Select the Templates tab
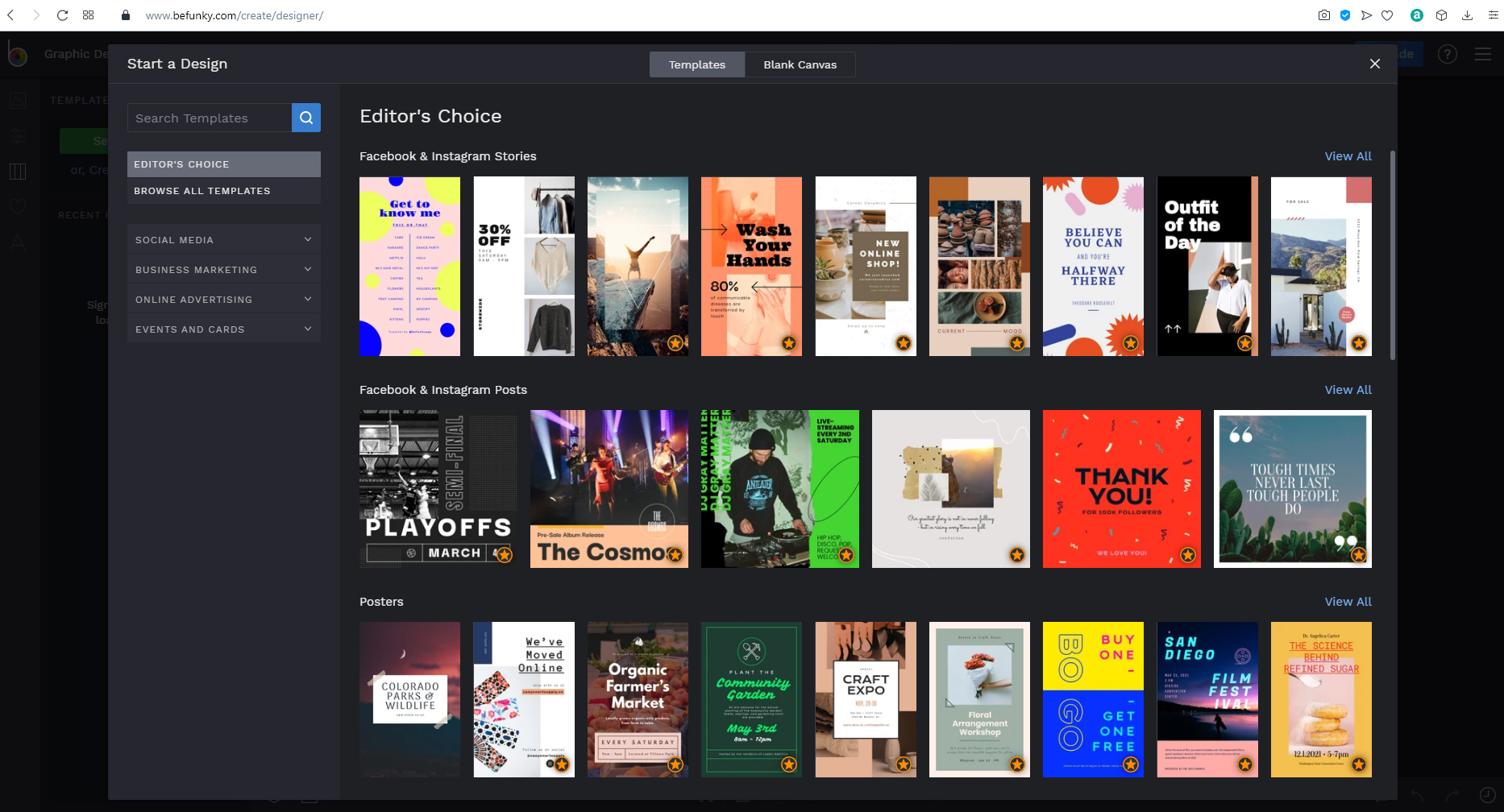The image size is (1504, 812). [696, 64]
